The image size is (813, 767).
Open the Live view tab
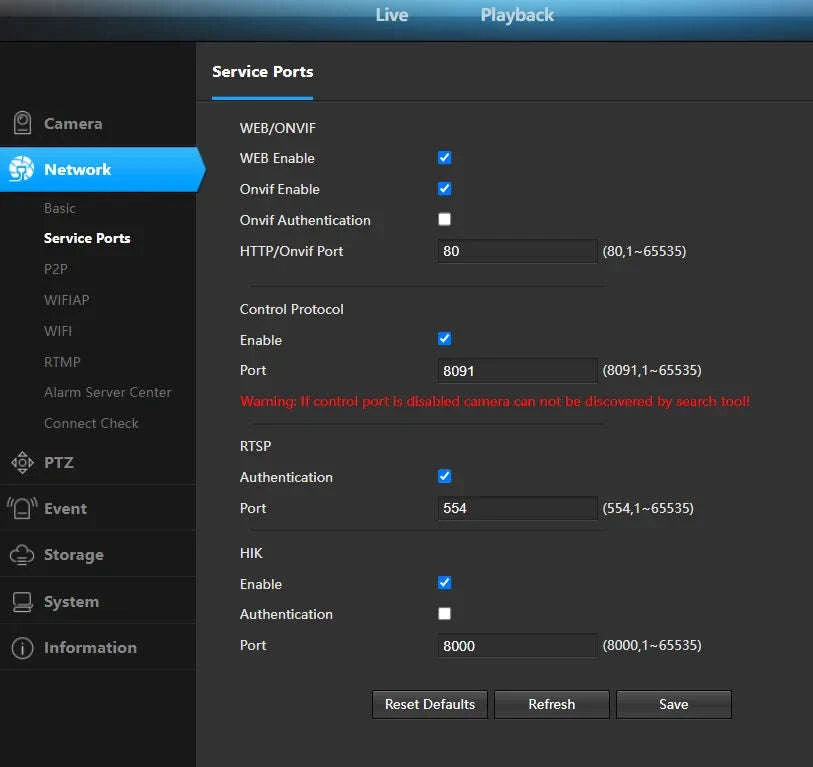click(x=392, y=15)
